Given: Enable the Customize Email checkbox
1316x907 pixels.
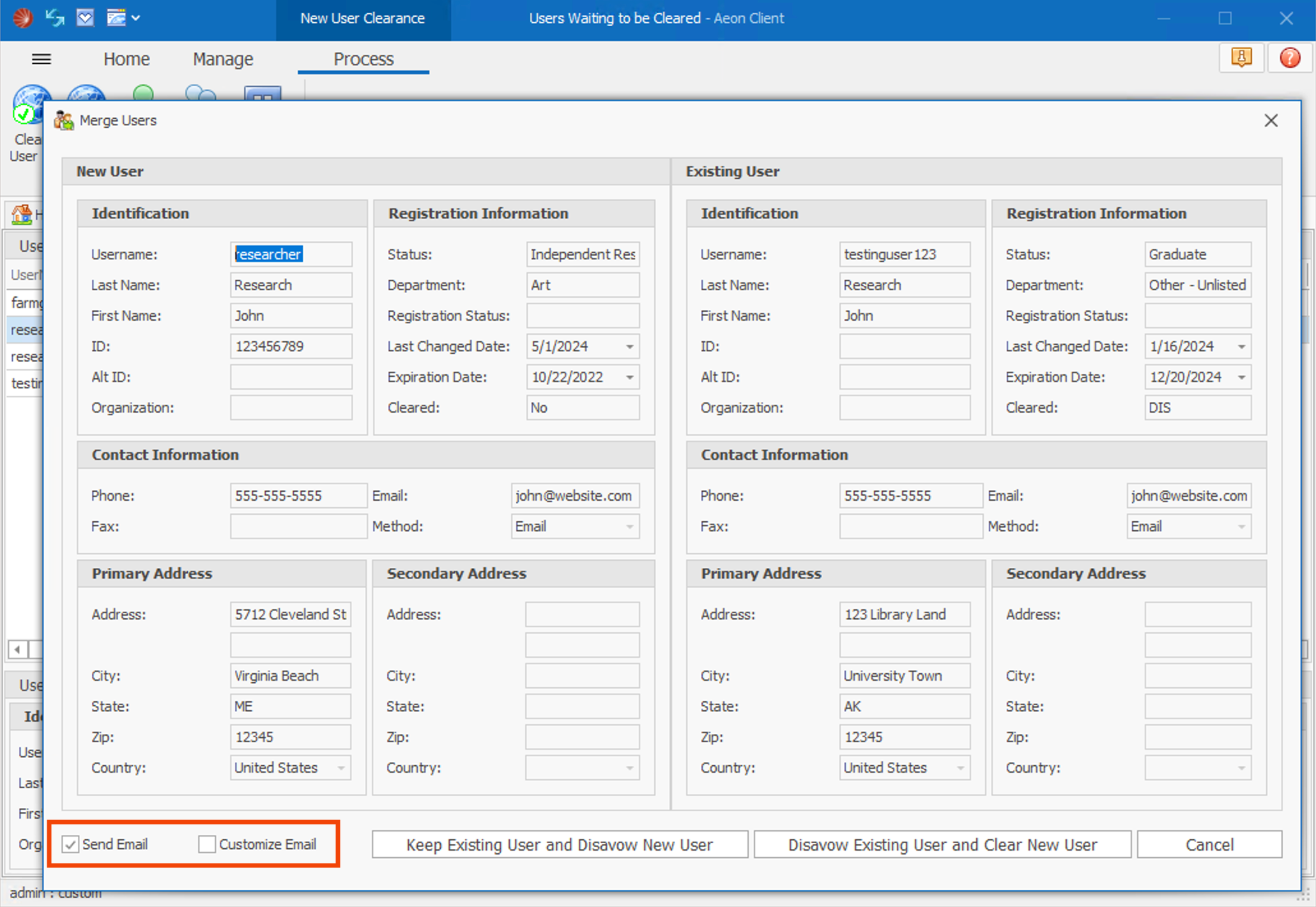Looking at the screenshot, I should pos(207,844).
